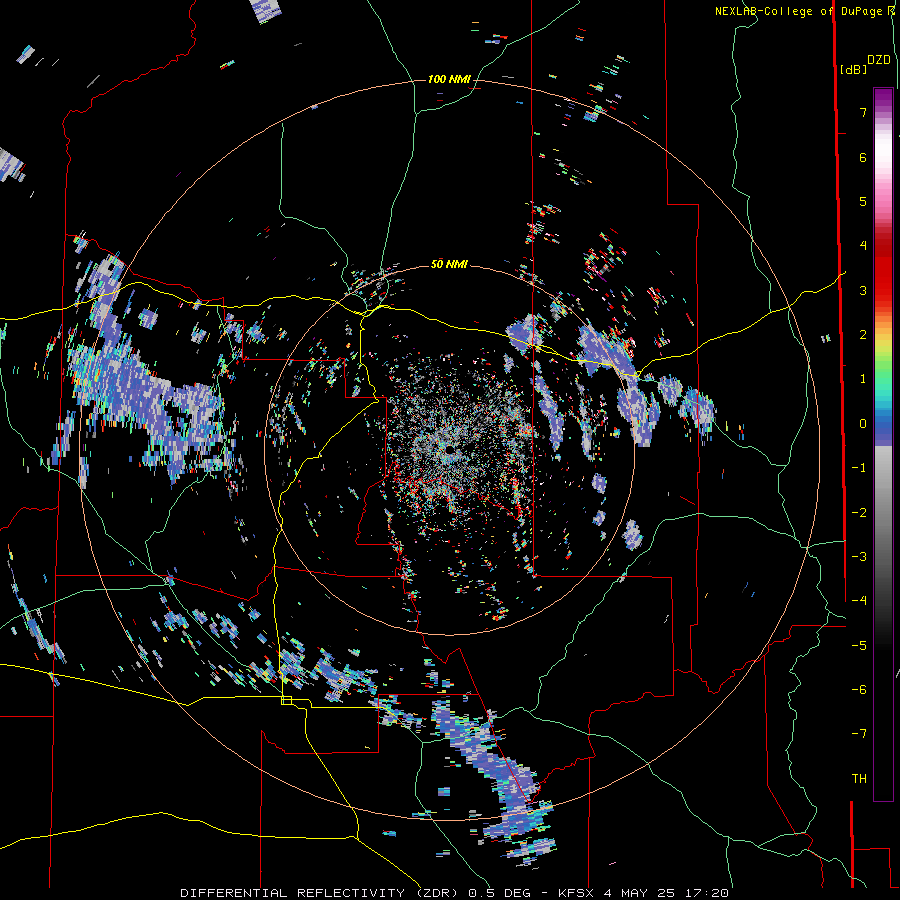Click the -2 value on the scale
Screen dimensions: 900x900
[x=859, y=513]
